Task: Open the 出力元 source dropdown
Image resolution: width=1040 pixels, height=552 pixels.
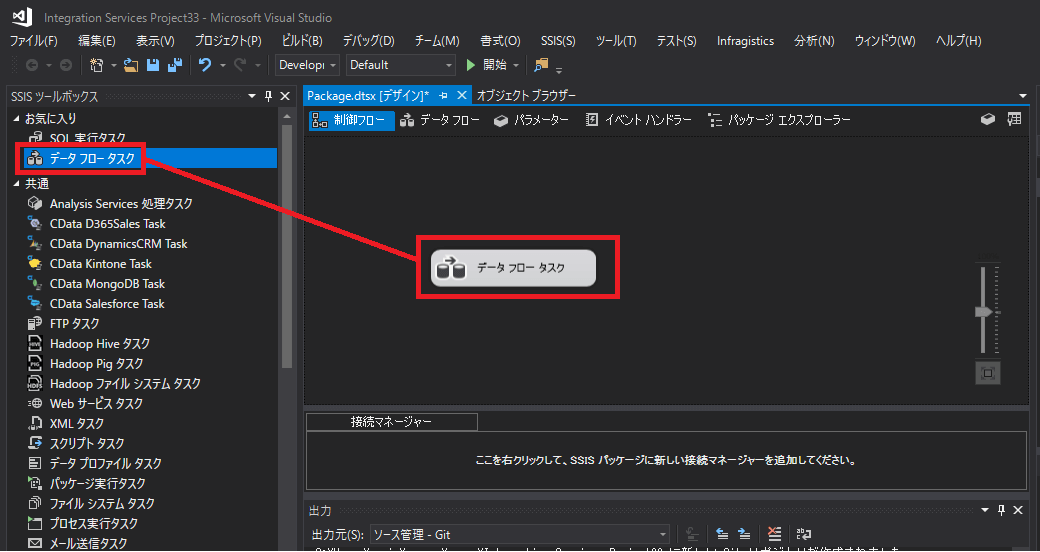Action: pos(519,535)
